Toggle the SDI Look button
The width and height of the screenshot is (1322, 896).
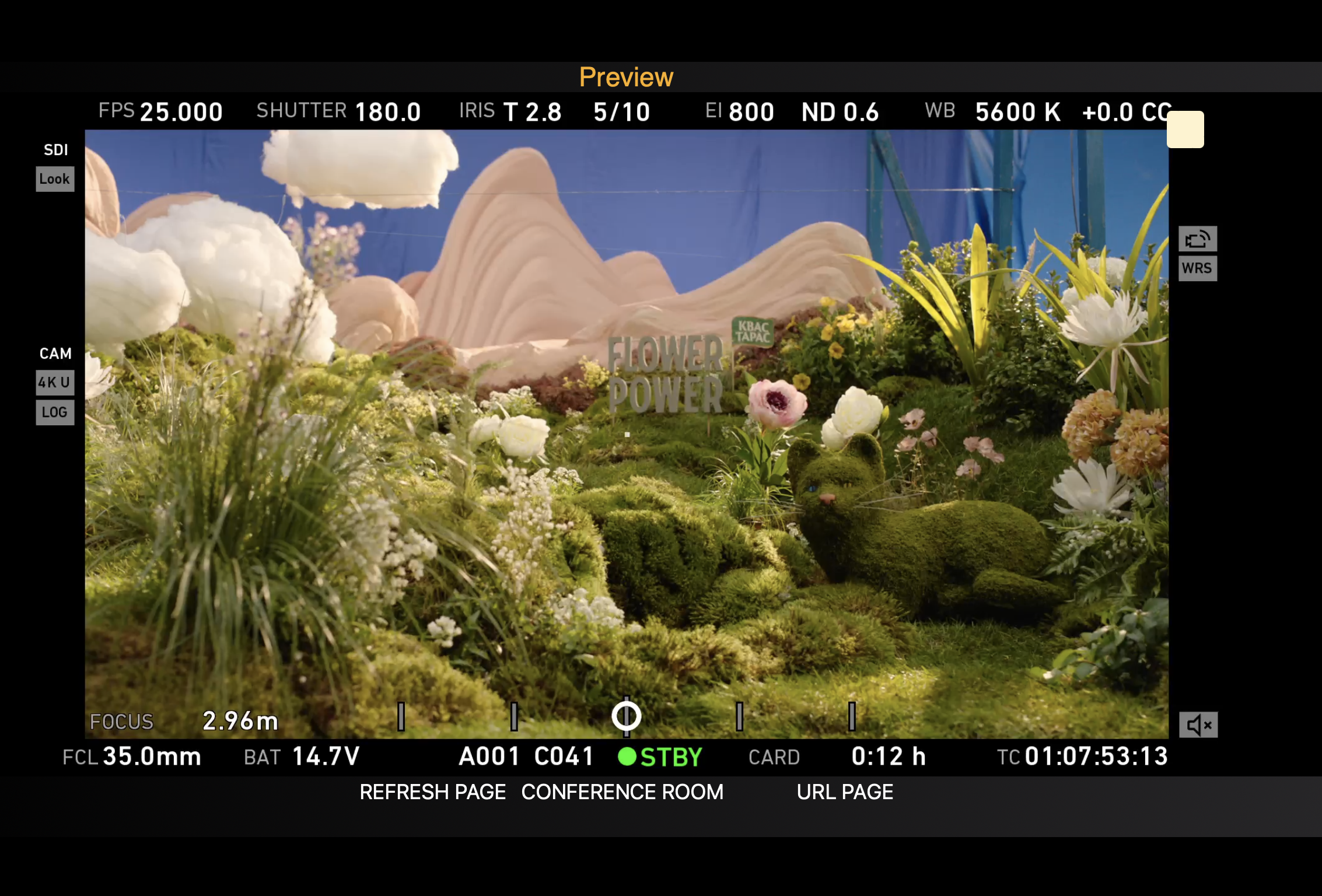click(x=55, y=179)
